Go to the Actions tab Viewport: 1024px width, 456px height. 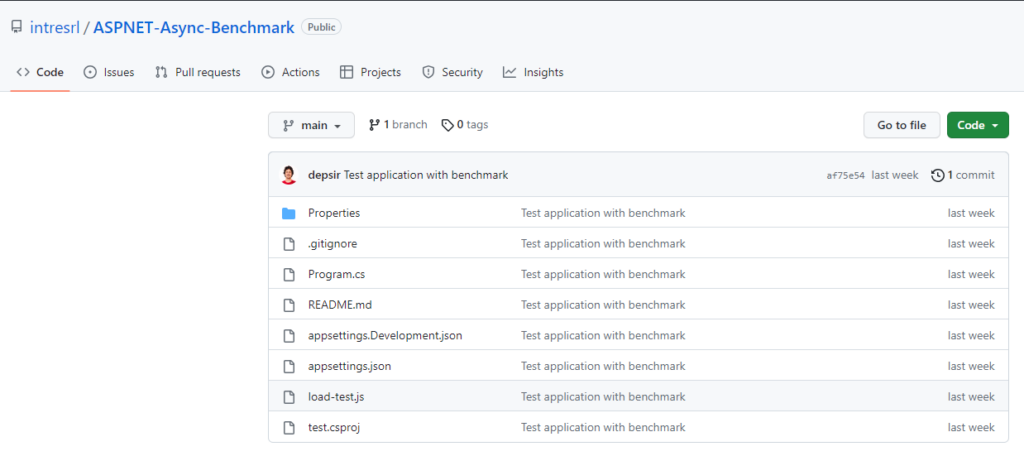click(291, 73)
